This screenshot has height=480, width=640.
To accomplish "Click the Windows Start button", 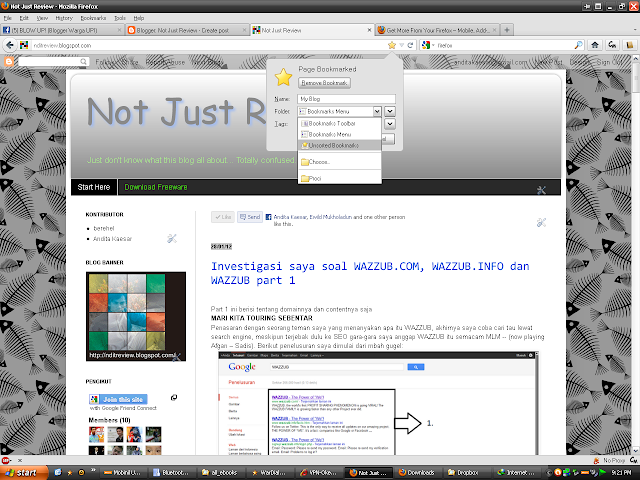I will [x=24, y=473].
